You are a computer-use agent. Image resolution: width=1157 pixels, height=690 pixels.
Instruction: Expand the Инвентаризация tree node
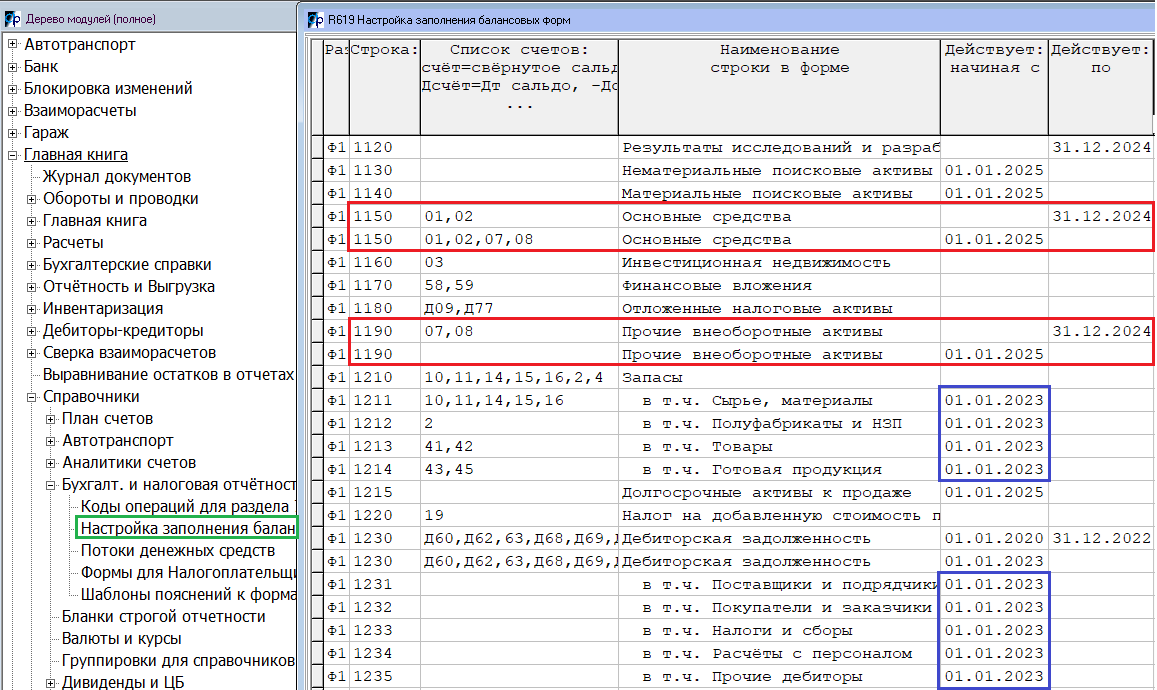(x=32, y=309)
